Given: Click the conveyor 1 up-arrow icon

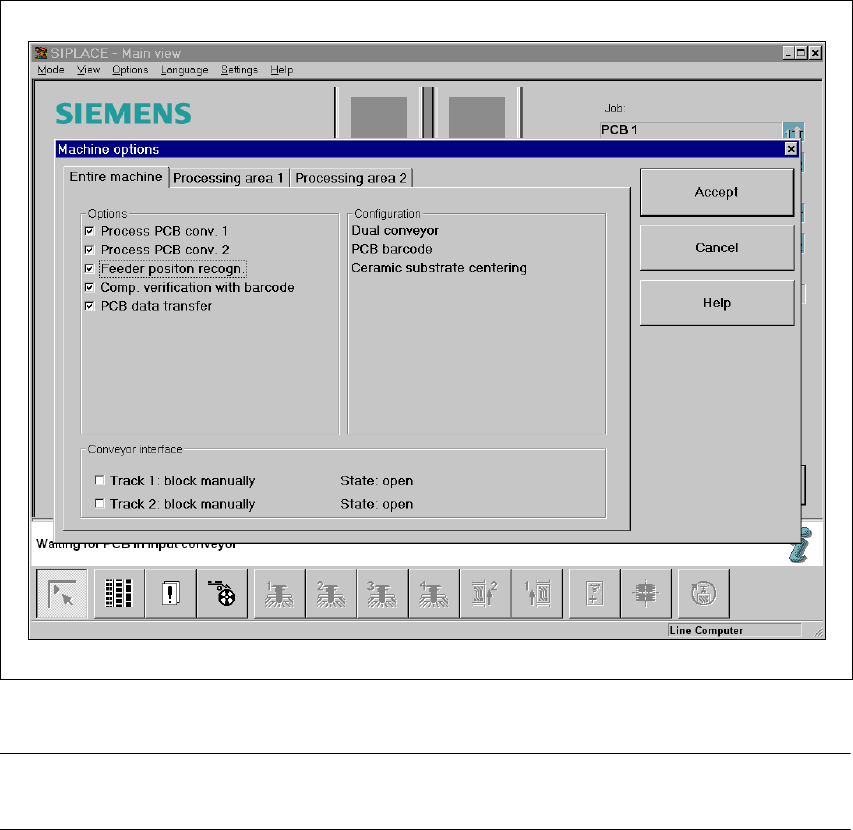Looking at the screenshot, I should coord(536,593).
